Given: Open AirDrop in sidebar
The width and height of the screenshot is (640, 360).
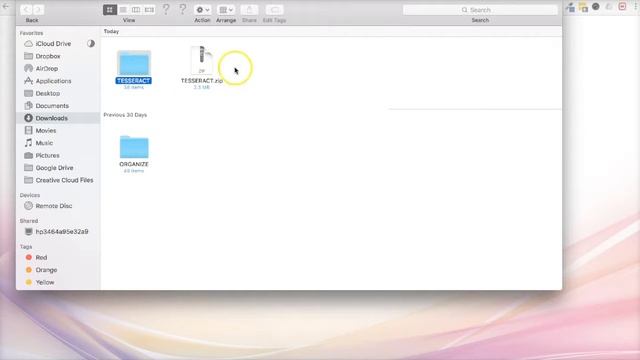Looking at the screenshot, I should pyautogui.click(x=47, y=69).
